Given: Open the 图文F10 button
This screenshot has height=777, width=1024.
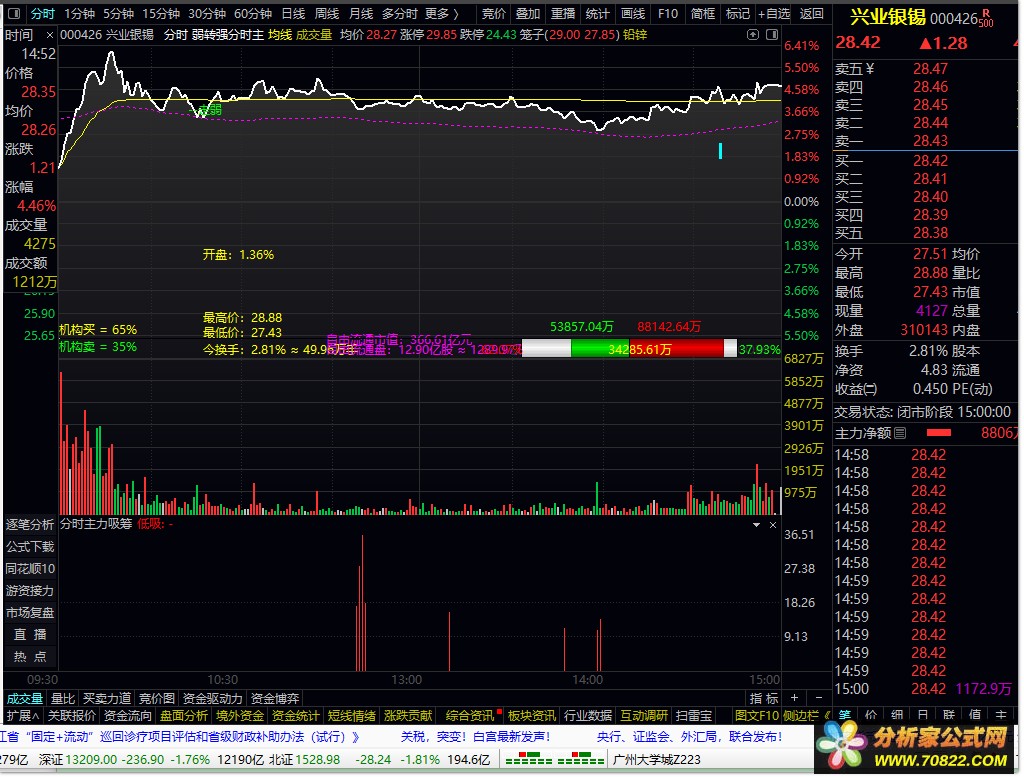Looking at the screenshot, I should point(757,716).
